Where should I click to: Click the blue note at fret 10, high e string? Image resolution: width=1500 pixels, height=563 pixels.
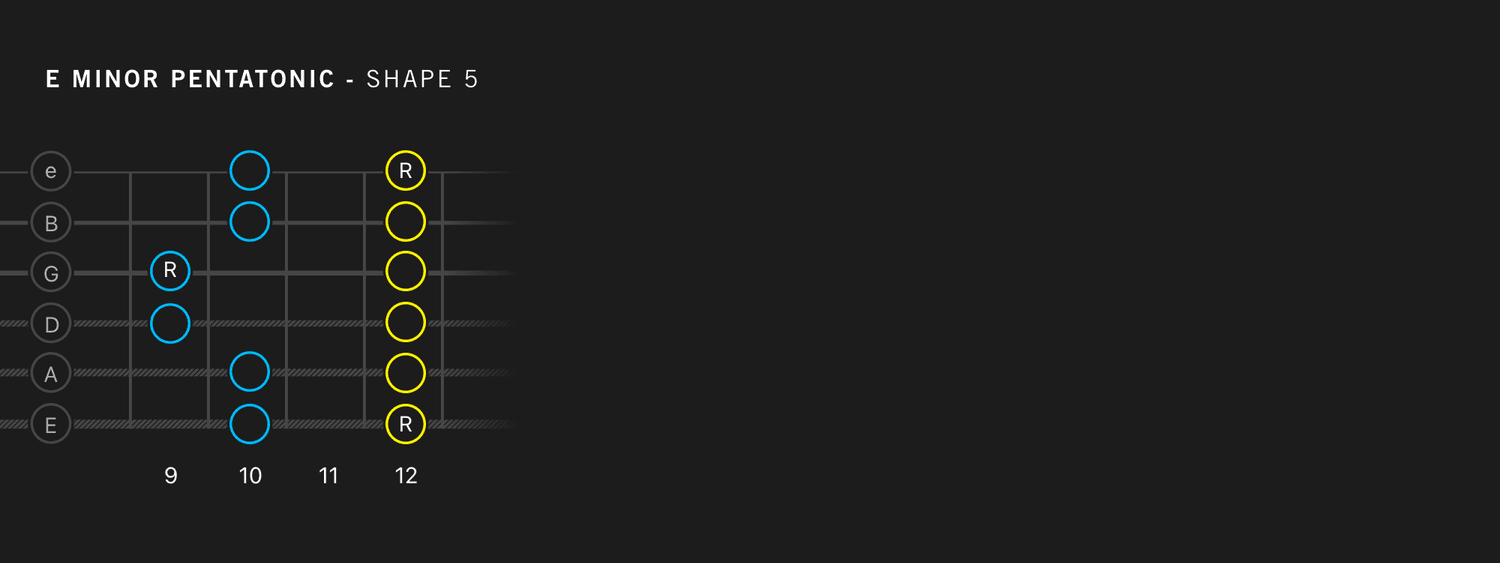(250, 171)
